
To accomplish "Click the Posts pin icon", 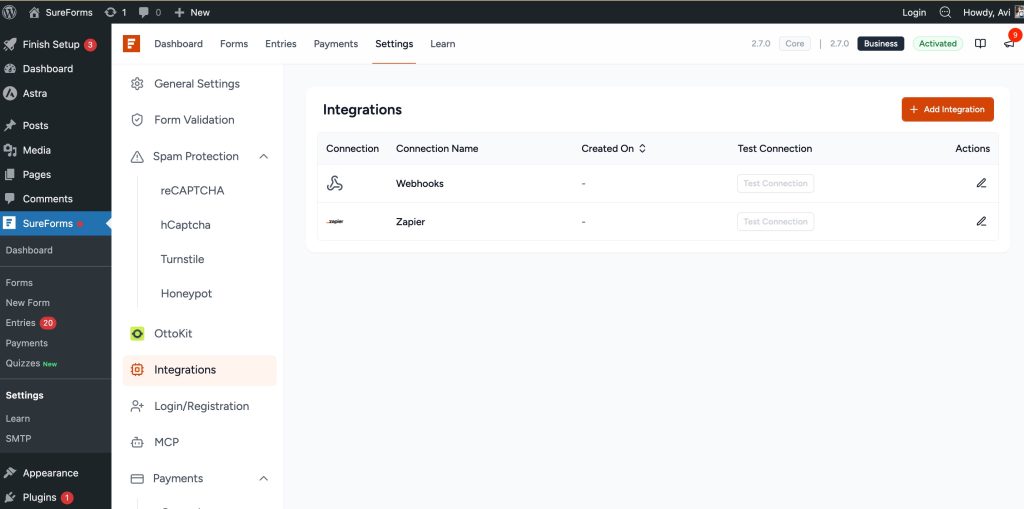I will (x=10, y=125).
